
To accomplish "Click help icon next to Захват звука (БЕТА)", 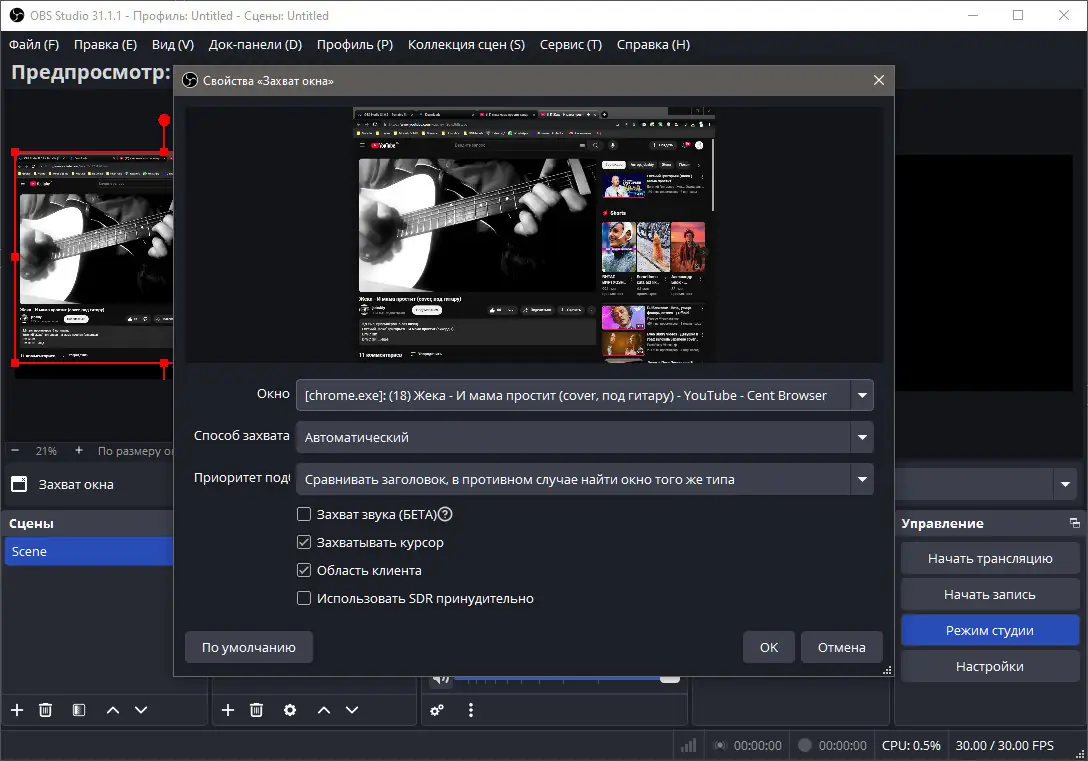I will [x=445, y=514].
